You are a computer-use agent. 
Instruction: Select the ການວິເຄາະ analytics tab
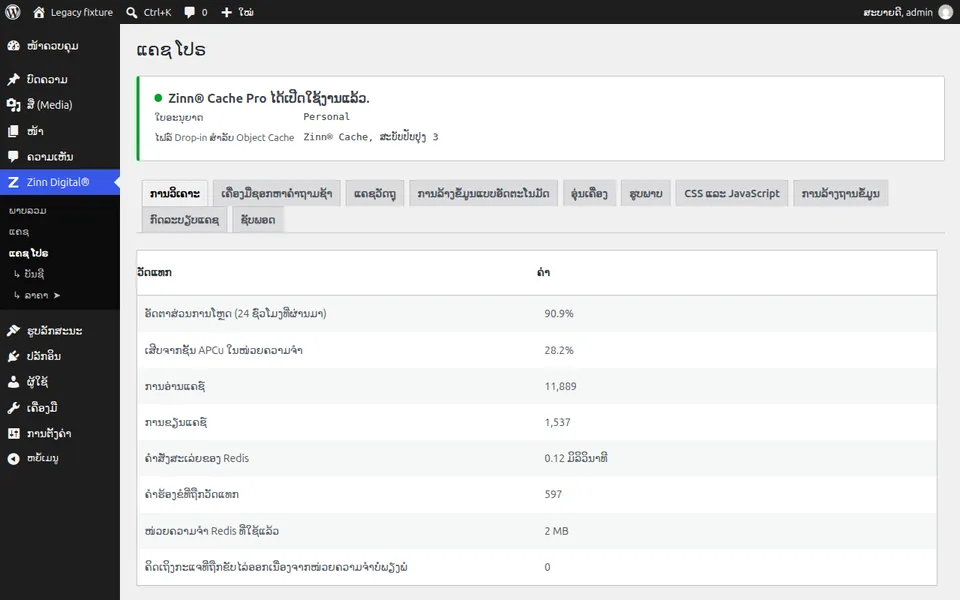tap(174, 193)
